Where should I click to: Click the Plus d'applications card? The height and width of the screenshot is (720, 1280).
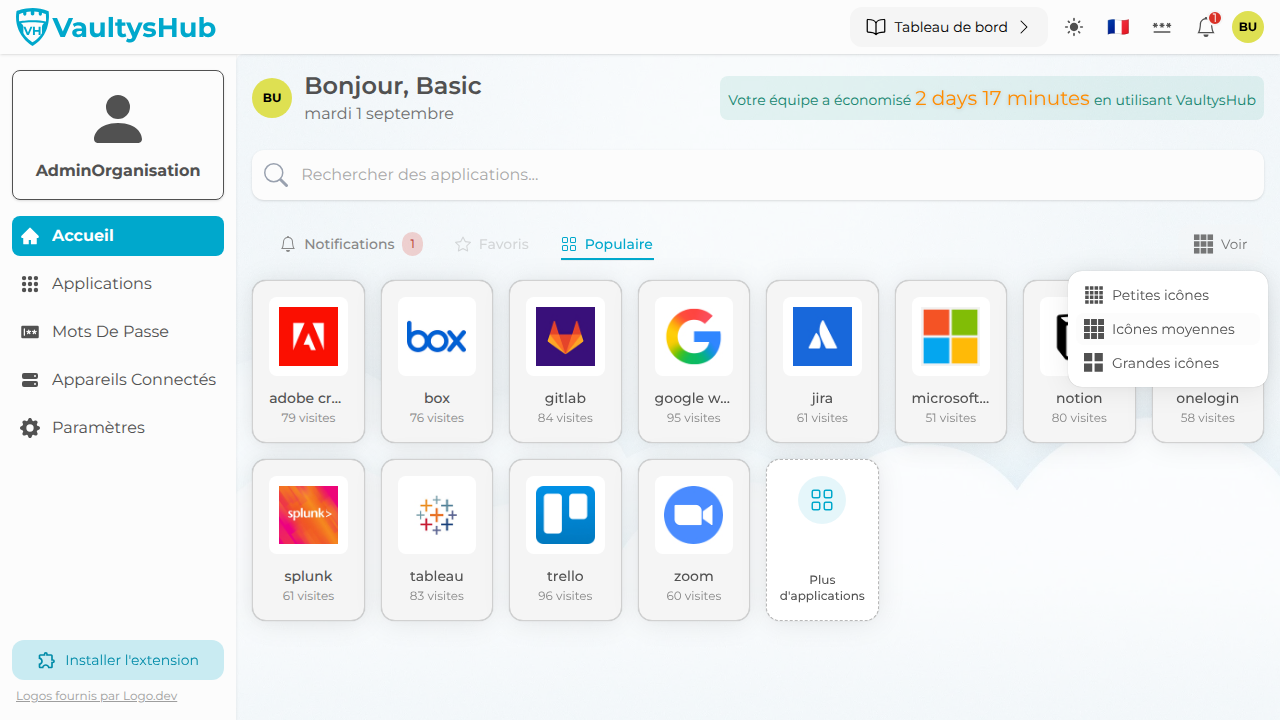(822, 540)
